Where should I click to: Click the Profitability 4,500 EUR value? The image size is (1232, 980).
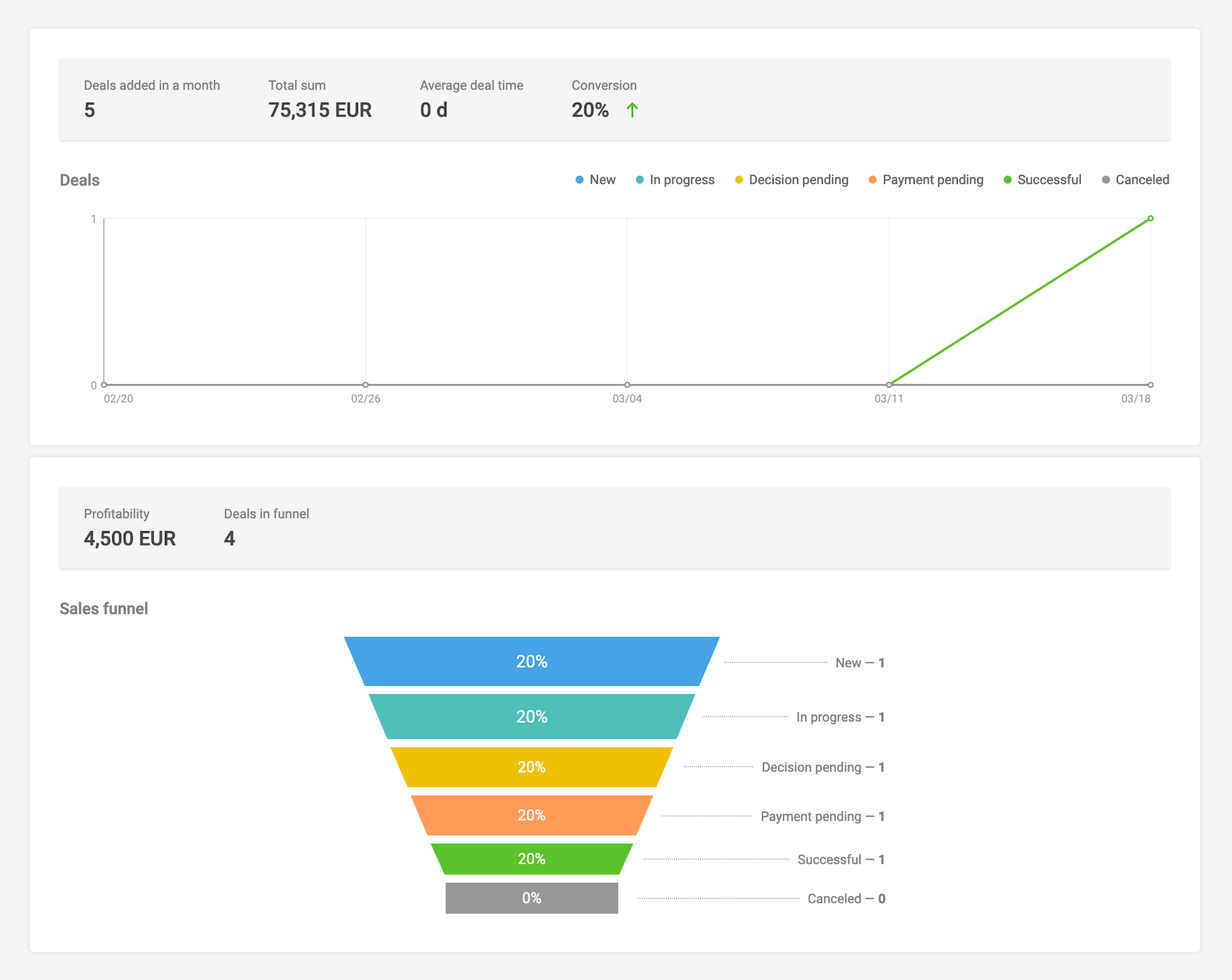tap(129, 539)
